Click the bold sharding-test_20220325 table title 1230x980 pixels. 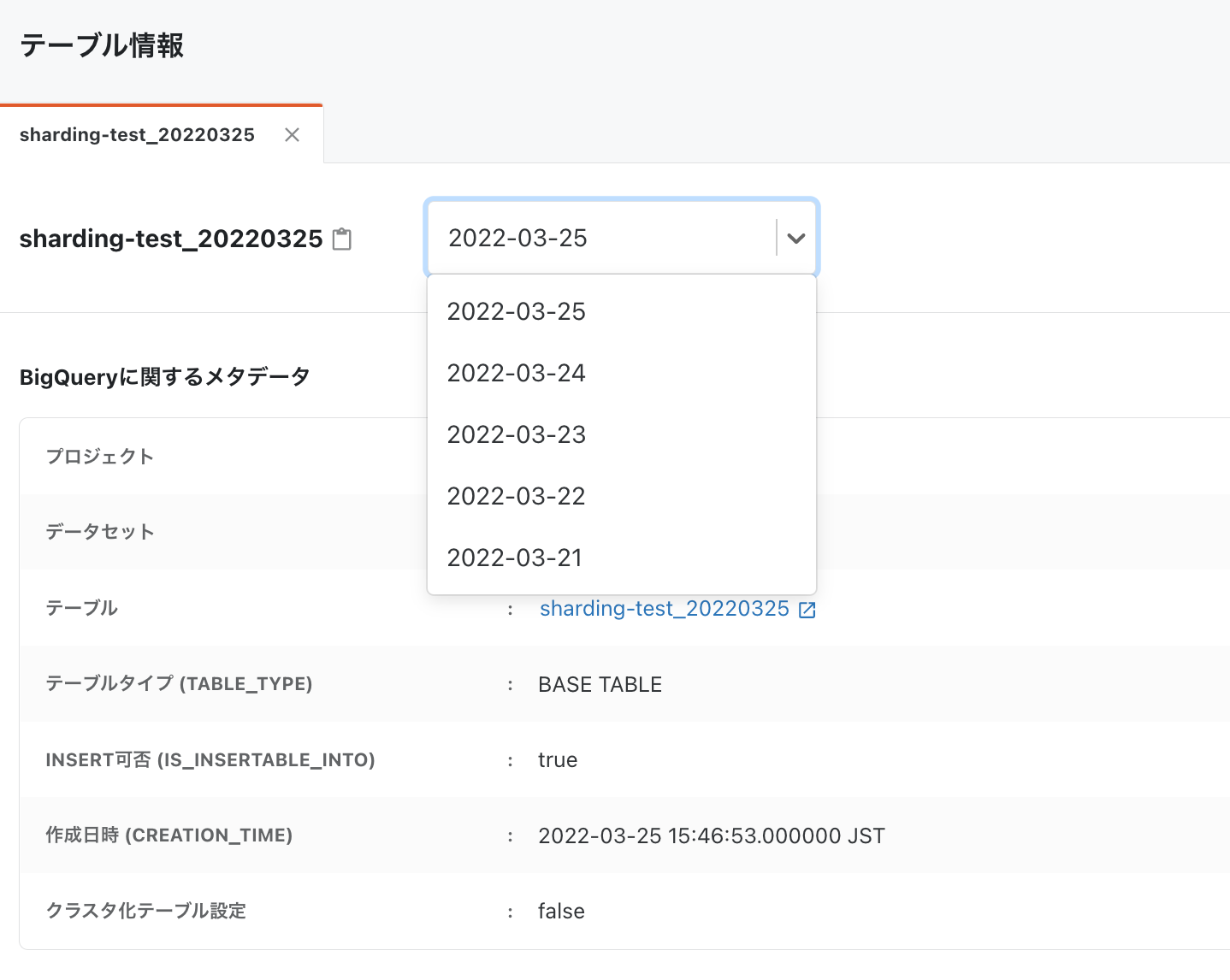pos(171,239)
